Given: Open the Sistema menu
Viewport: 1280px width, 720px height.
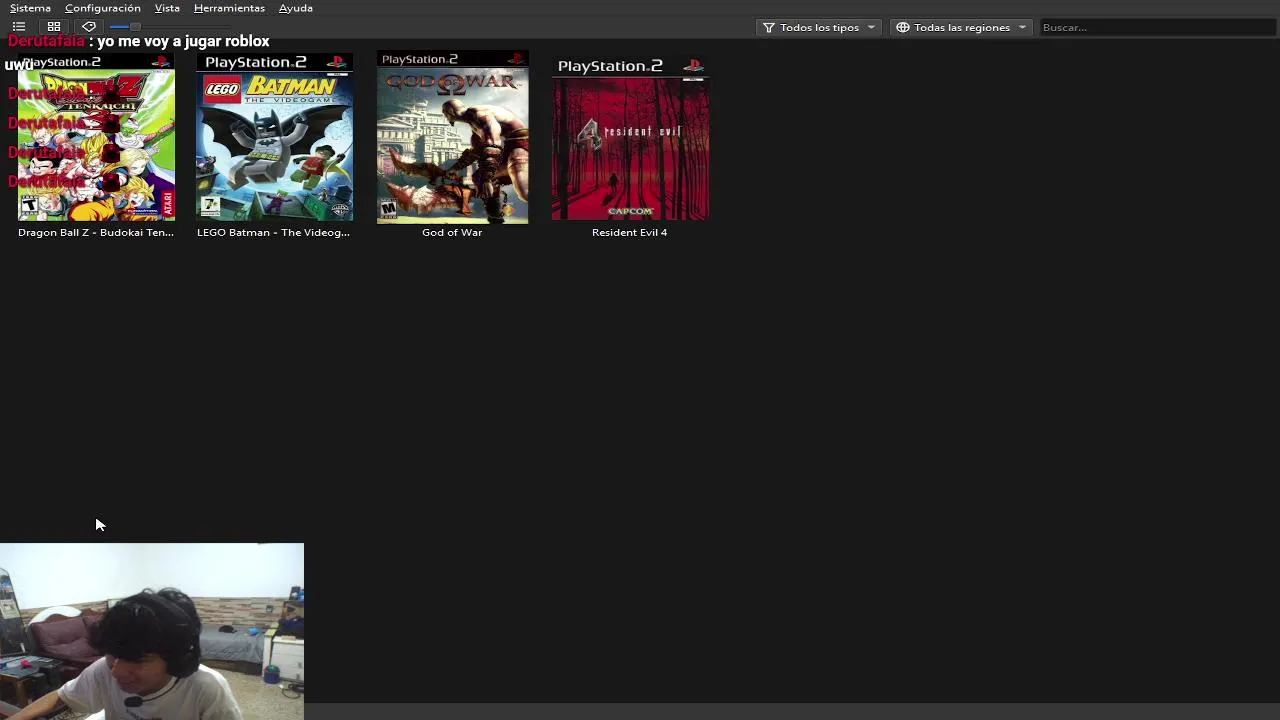Looking at the screenshot, I should (30, 8).
